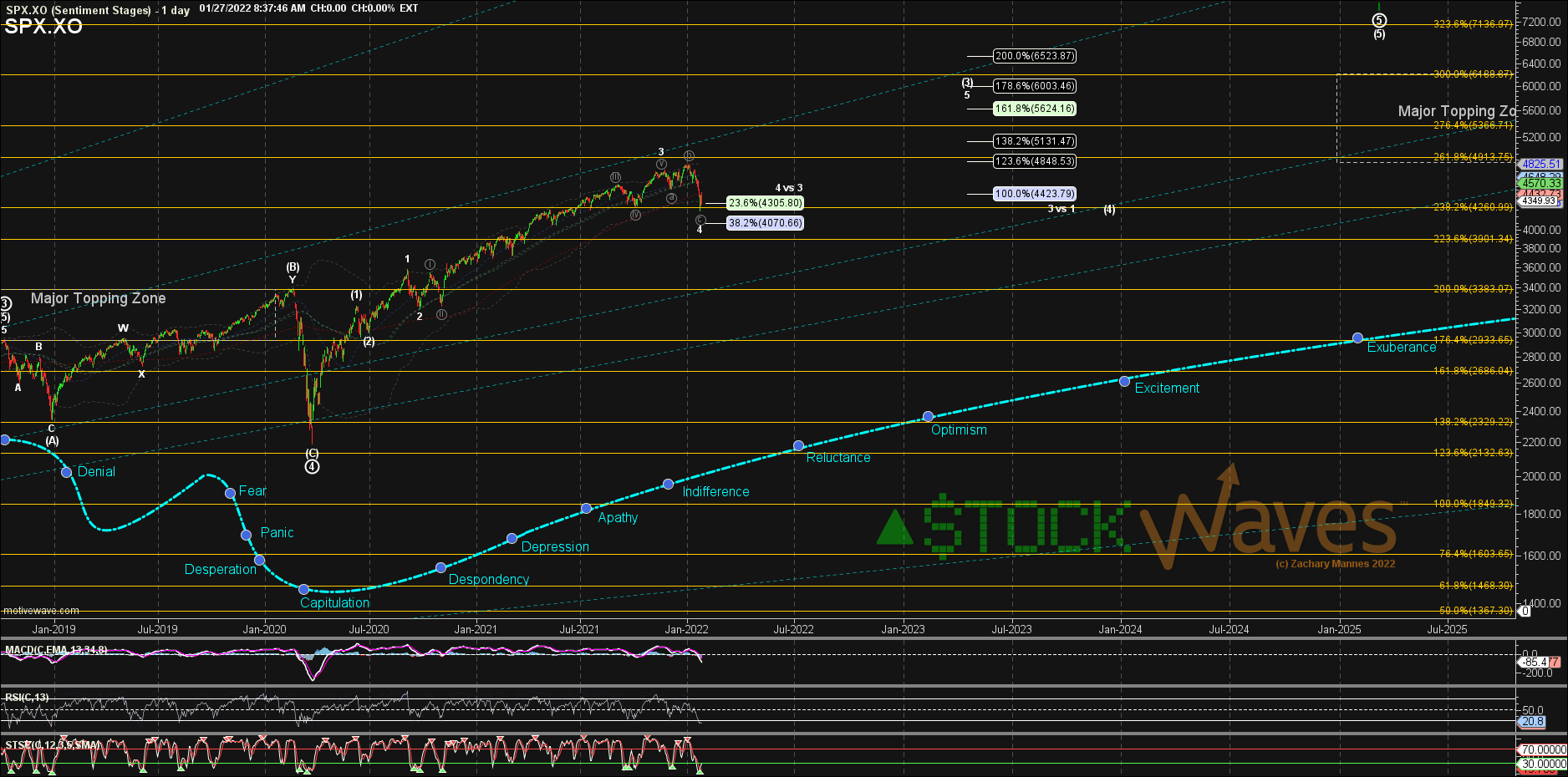Click the 223.6%(3901.34) Fibonacci level label

[1473, 239]
